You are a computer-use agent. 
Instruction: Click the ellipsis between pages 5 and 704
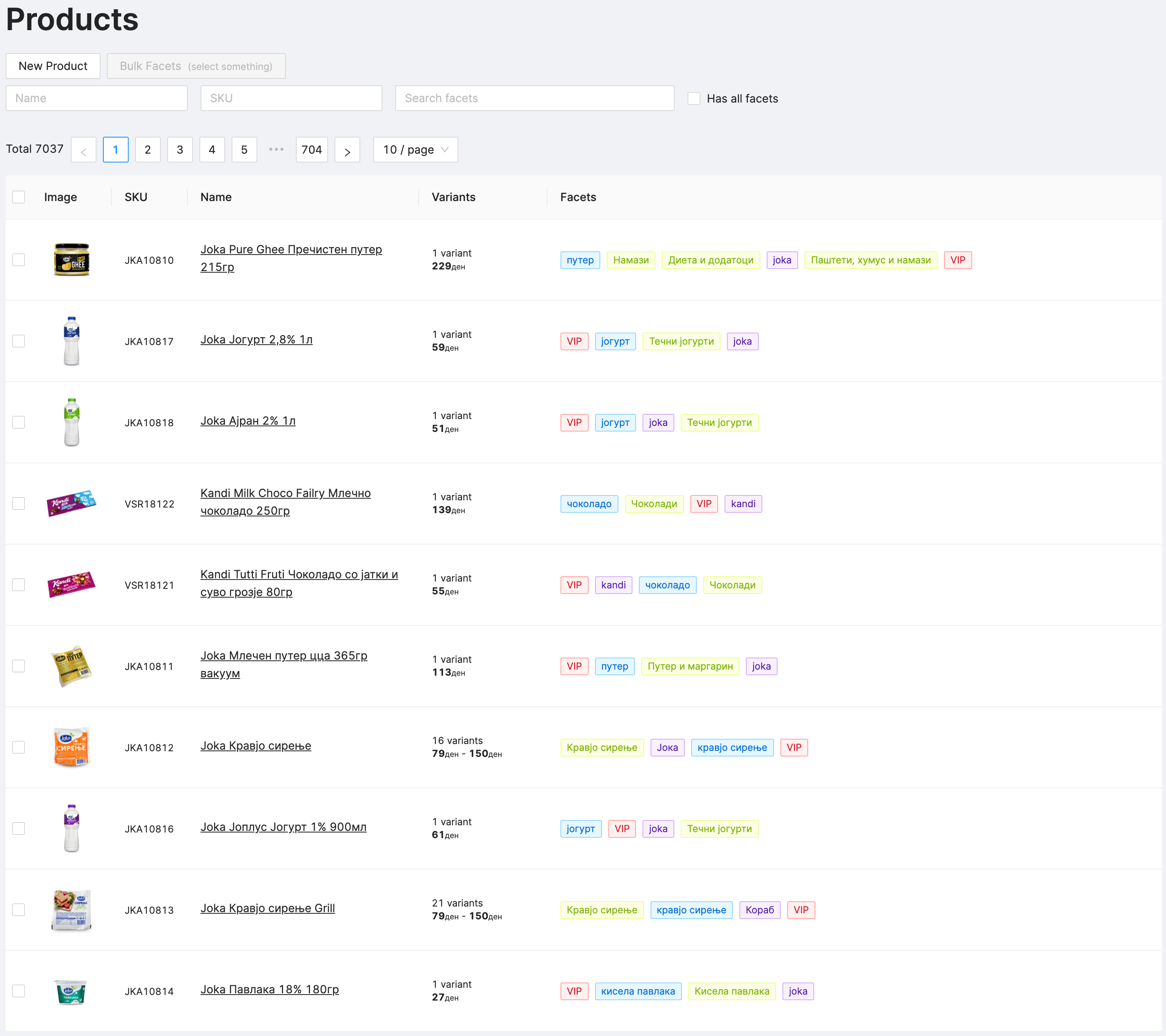pyautogui.click(x=276, y=150)
